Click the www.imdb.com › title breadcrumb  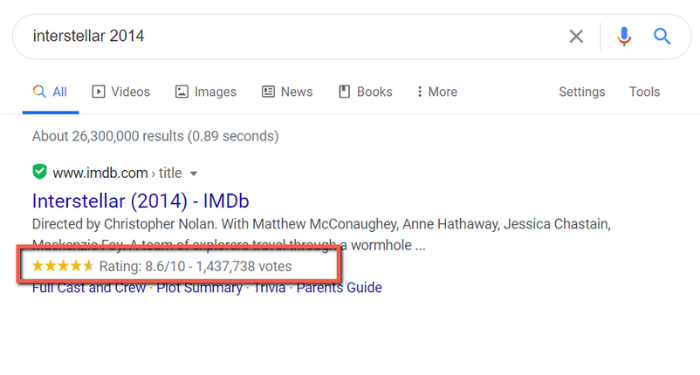tap(117, 173)
